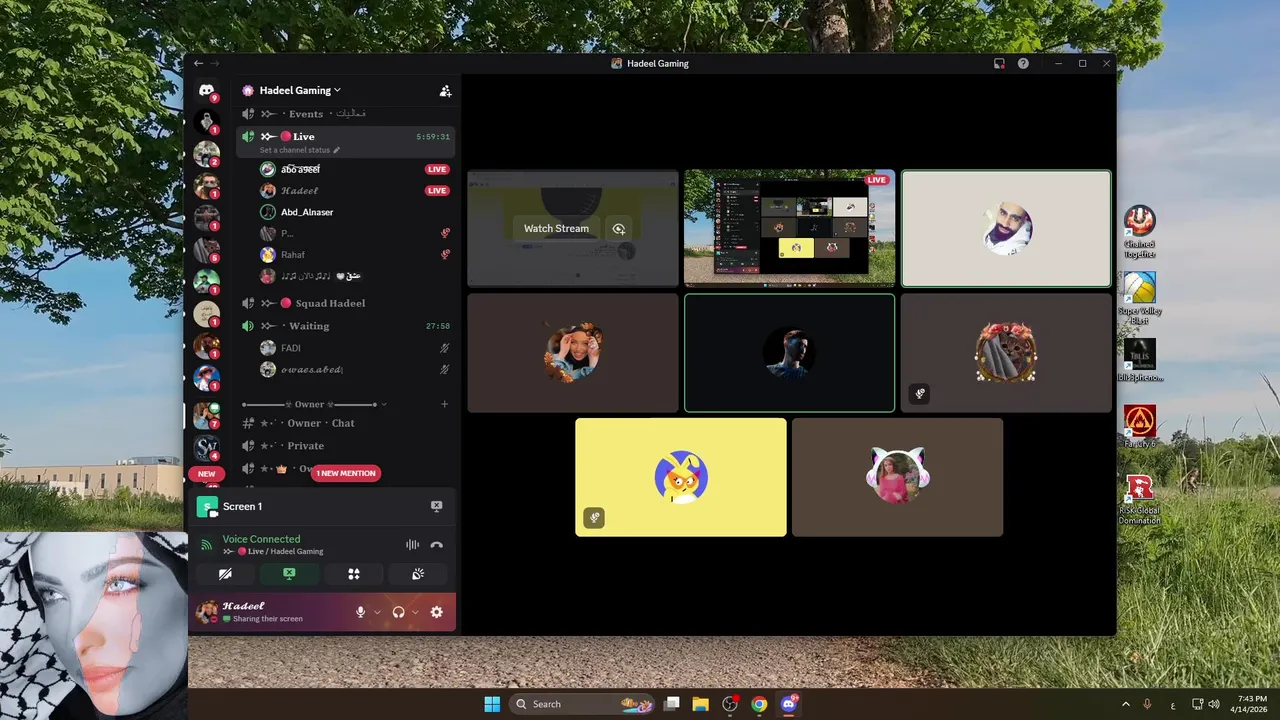This screenshot has height=720, width=1280.
Task: Open the Discord help icon in title bar
Action: (x=1023, y=63)
